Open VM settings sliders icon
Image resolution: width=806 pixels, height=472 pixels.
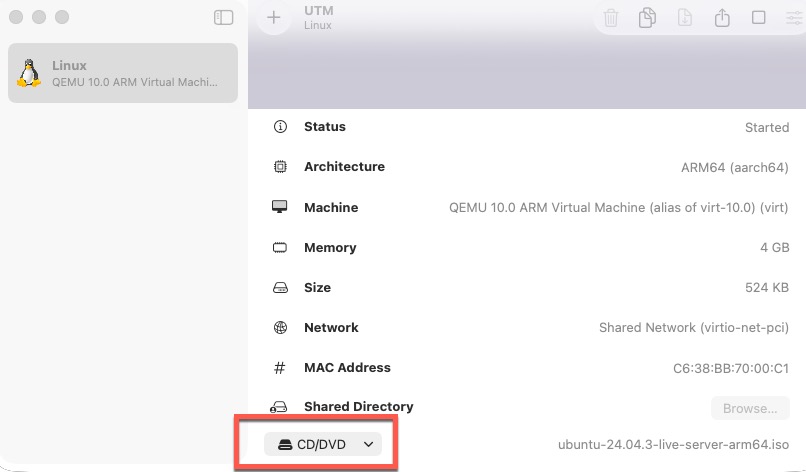click(x=795, y=18)
